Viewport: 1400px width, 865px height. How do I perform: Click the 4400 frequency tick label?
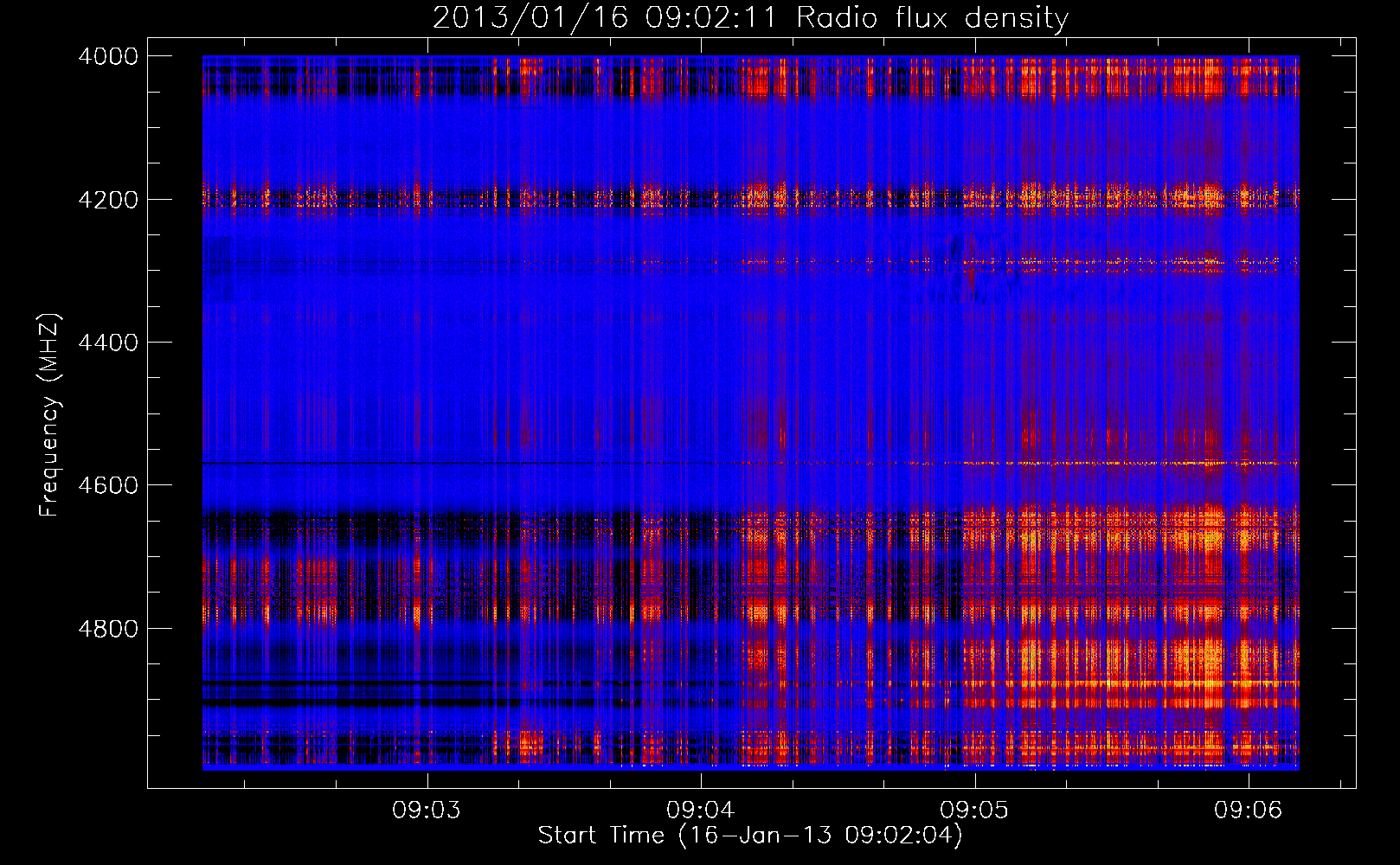(108, 343)
